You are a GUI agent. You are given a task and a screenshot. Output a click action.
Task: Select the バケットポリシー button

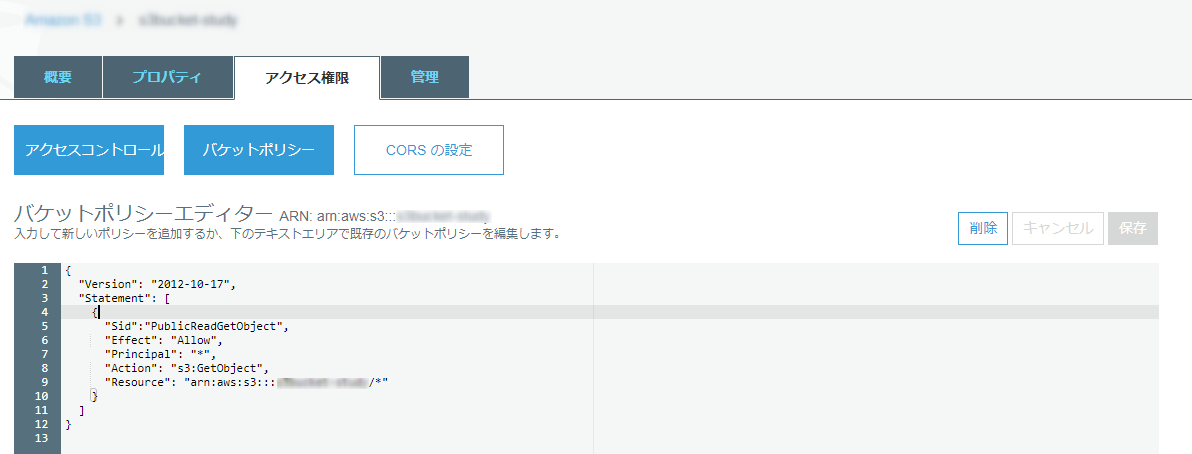pyautogui.click(x=258, y=150)
